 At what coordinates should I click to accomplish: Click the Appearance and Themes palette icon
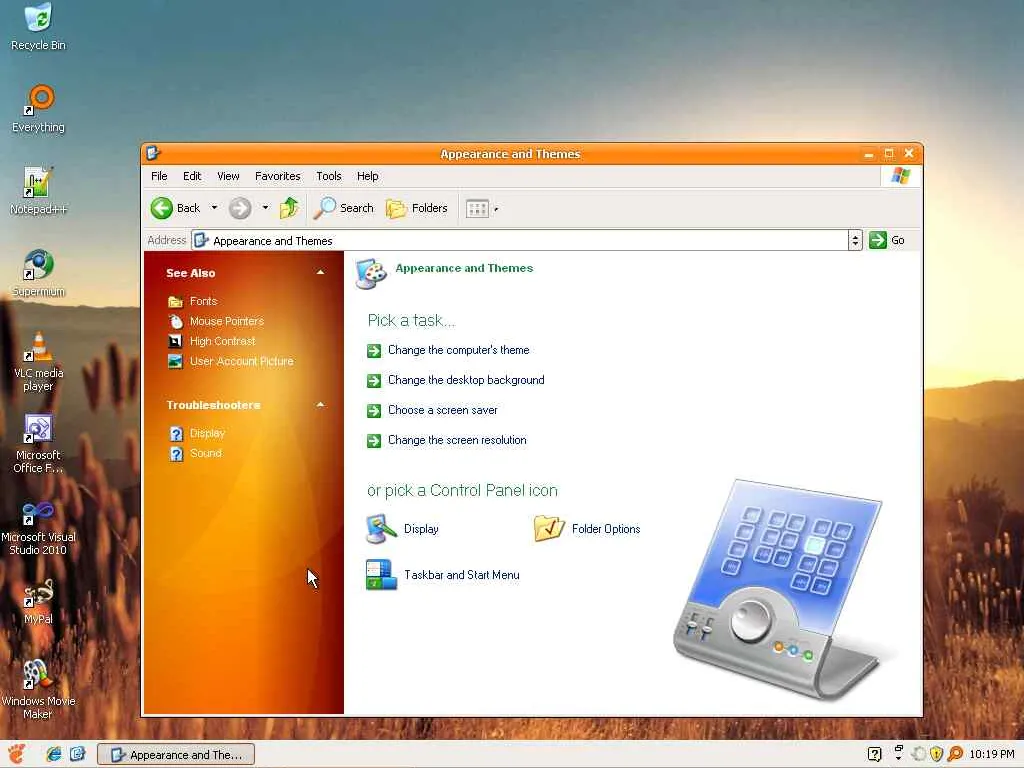point(371,274)
